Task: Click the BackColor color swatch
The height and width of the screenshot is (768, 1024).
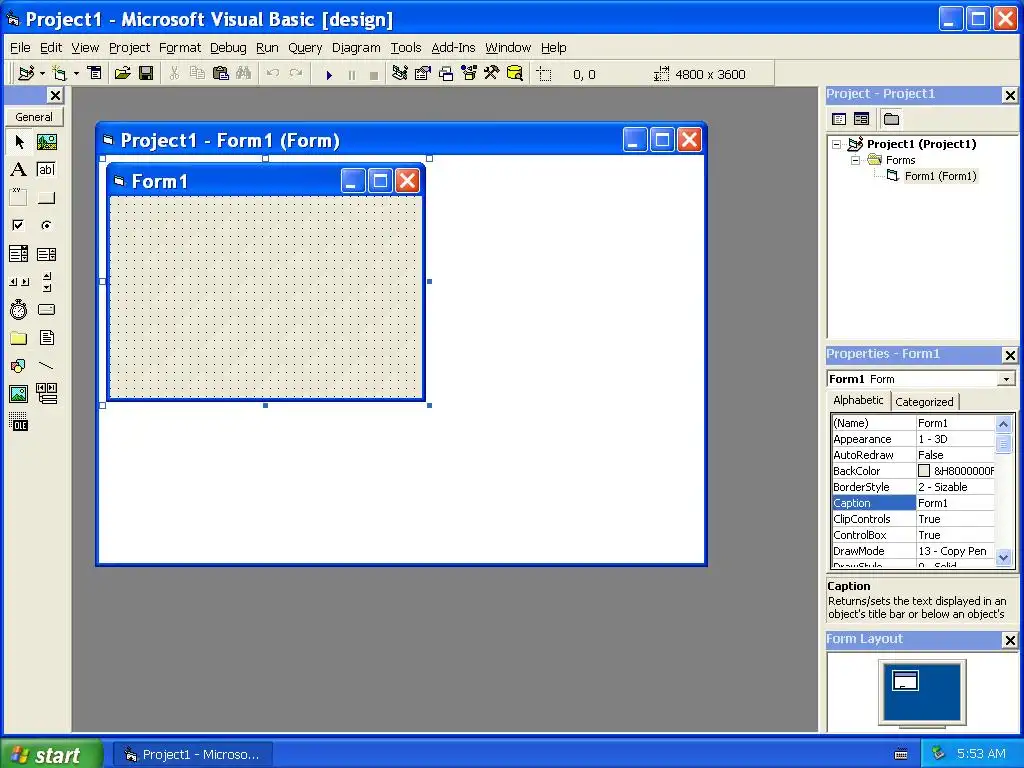Action: coord(923,471)
